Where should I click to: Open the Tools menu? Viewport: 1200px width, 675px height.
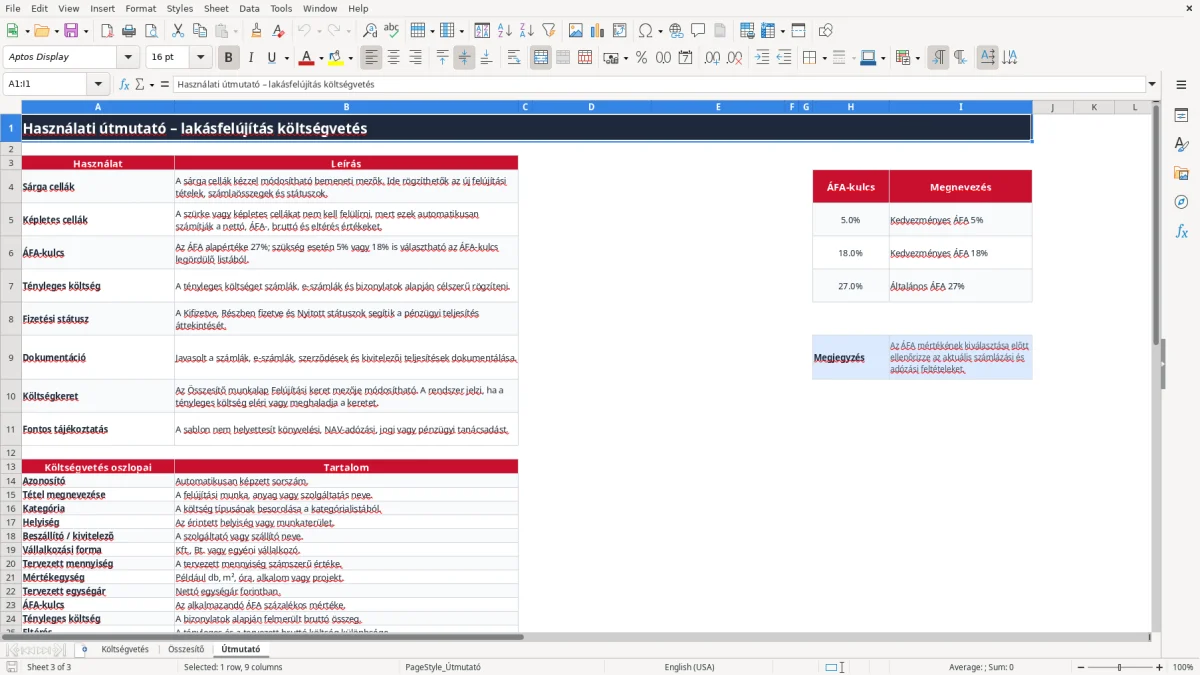tap(281, 8)
